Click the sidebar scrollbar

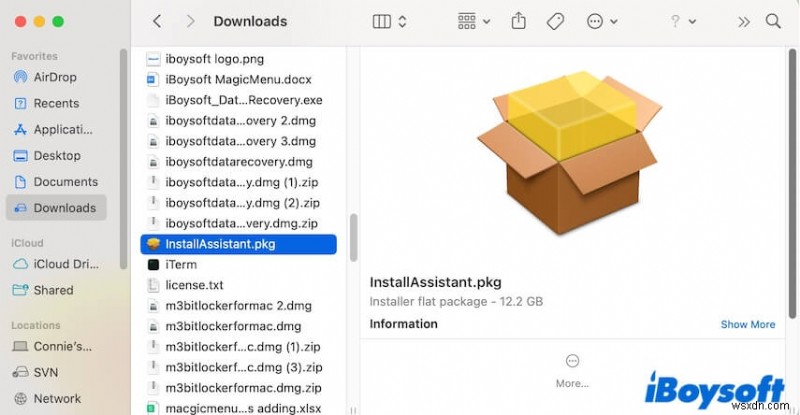click(x=123, y=158)
